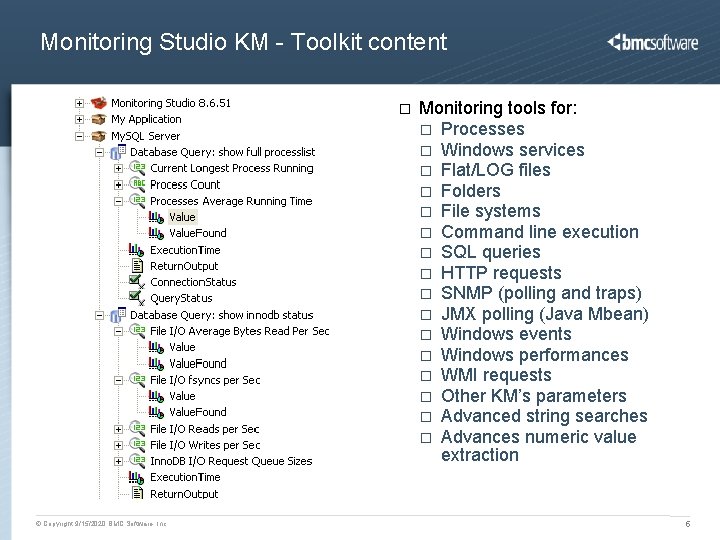Collapse the MySQL Server tree node
720x540 pixels.
79,136
